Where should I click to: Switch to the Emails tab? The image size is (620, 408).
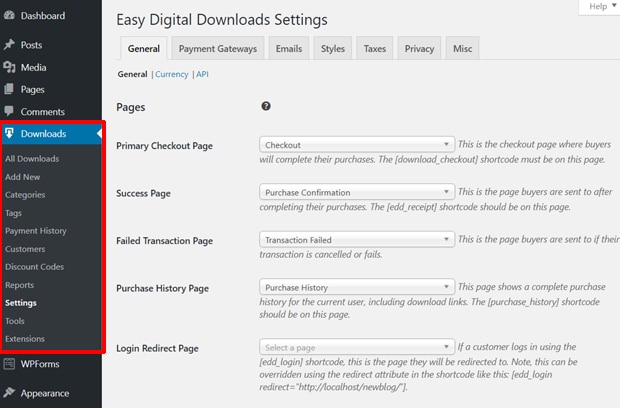click(289, 49)
